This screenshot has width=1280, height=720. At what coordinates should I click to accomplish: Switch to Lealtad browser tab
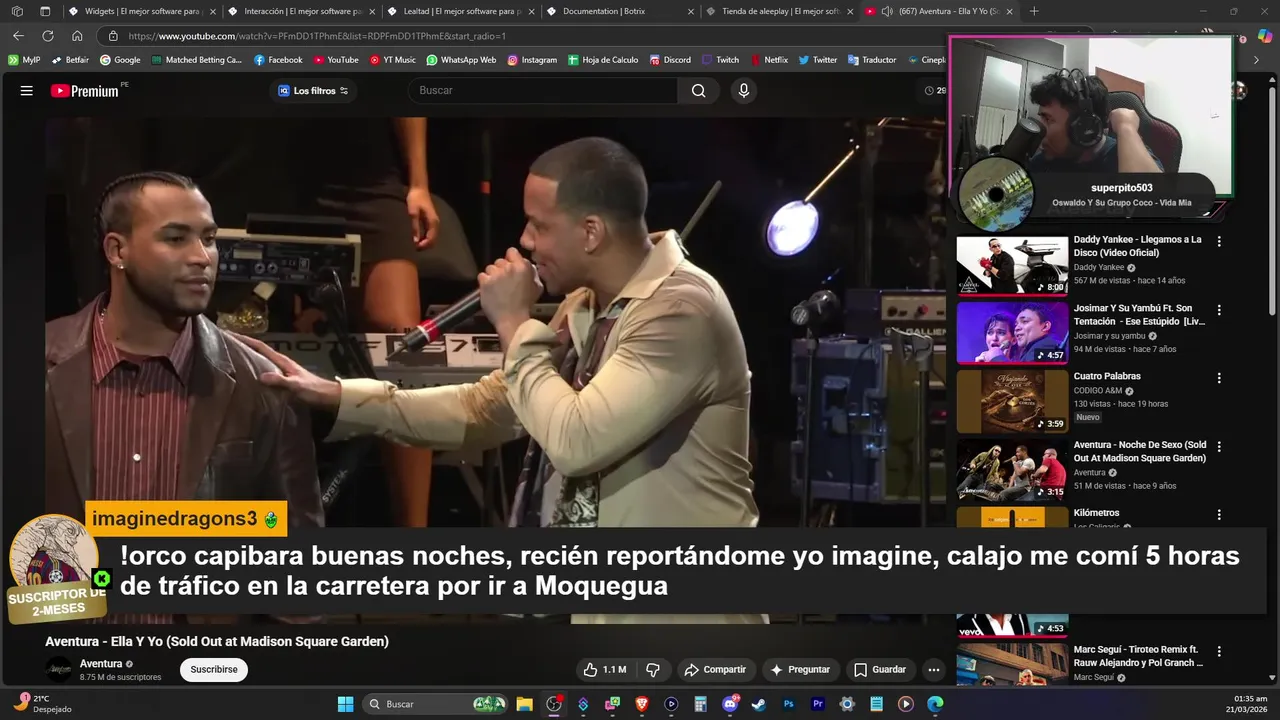pos(458,11)
